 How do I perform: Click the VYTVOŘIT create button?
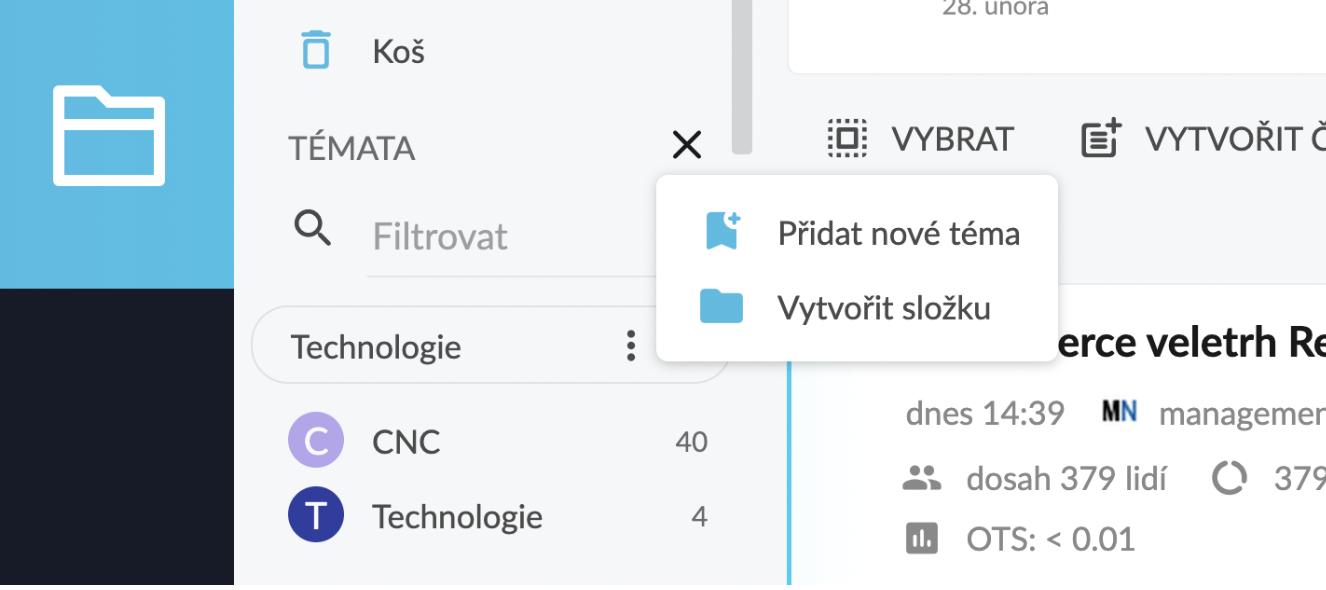pyautogui.click(x=1200, y=140)
